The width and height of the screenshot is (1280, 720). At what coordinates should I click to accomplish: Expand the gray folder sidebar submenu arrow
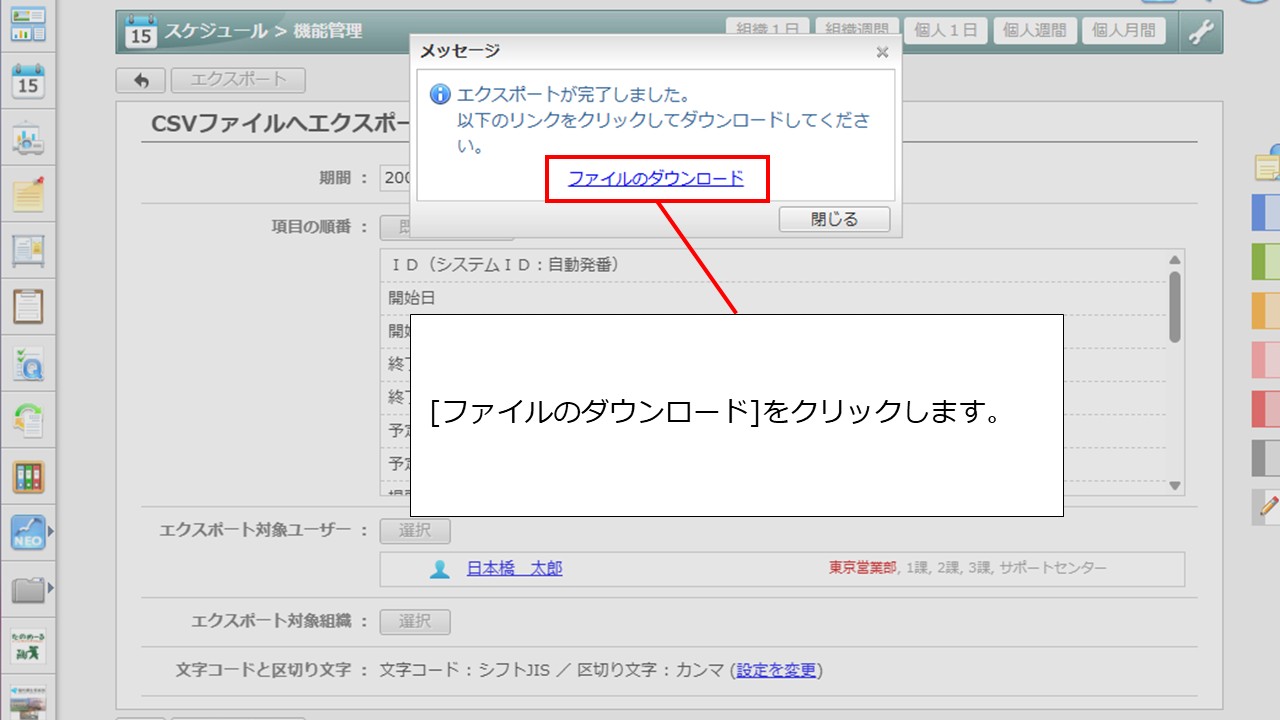[51, 589]
